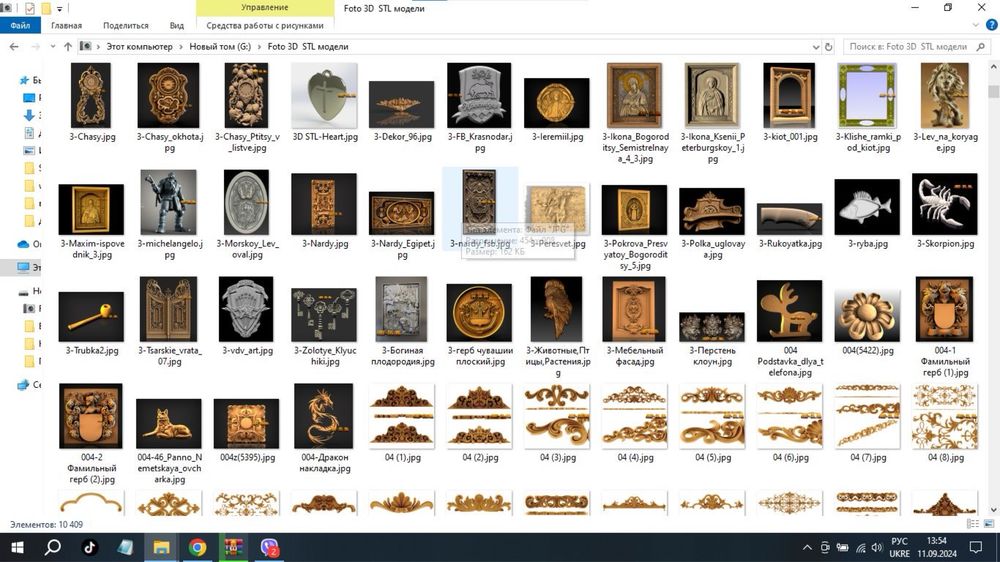The width and height of the screenshot is (1000, 562).
Task: Switch to details view icon
Action: pos(973,524)
